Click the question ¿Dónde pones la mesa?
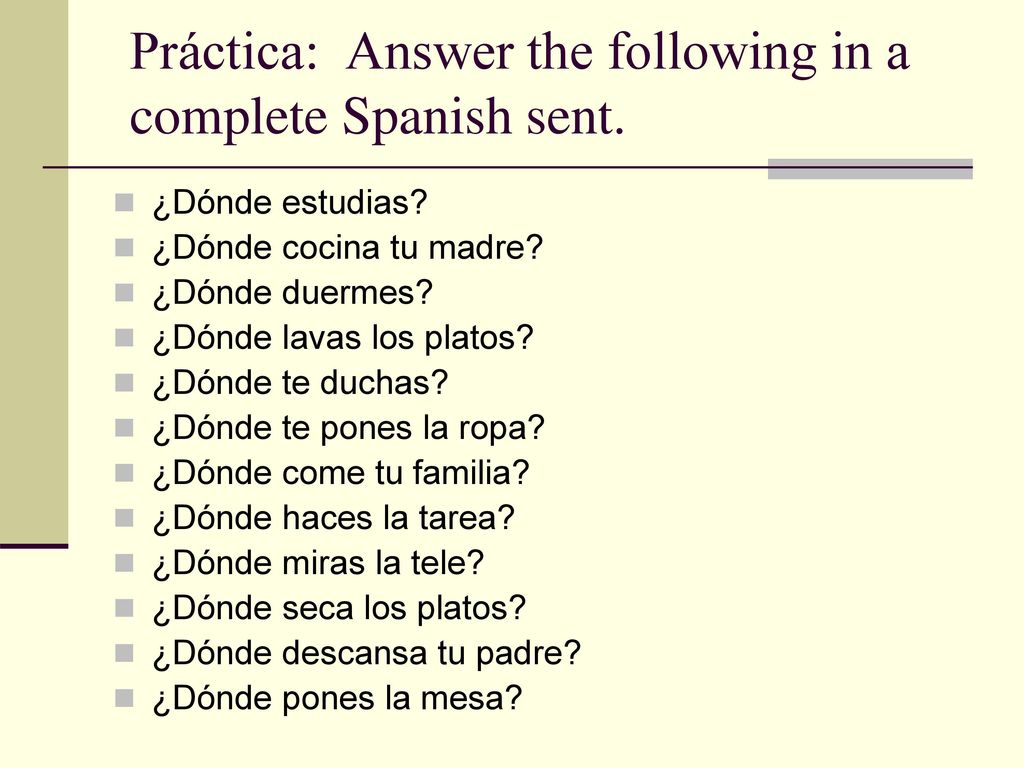This screenshot has width=1024, height=768. click(338, 698)
